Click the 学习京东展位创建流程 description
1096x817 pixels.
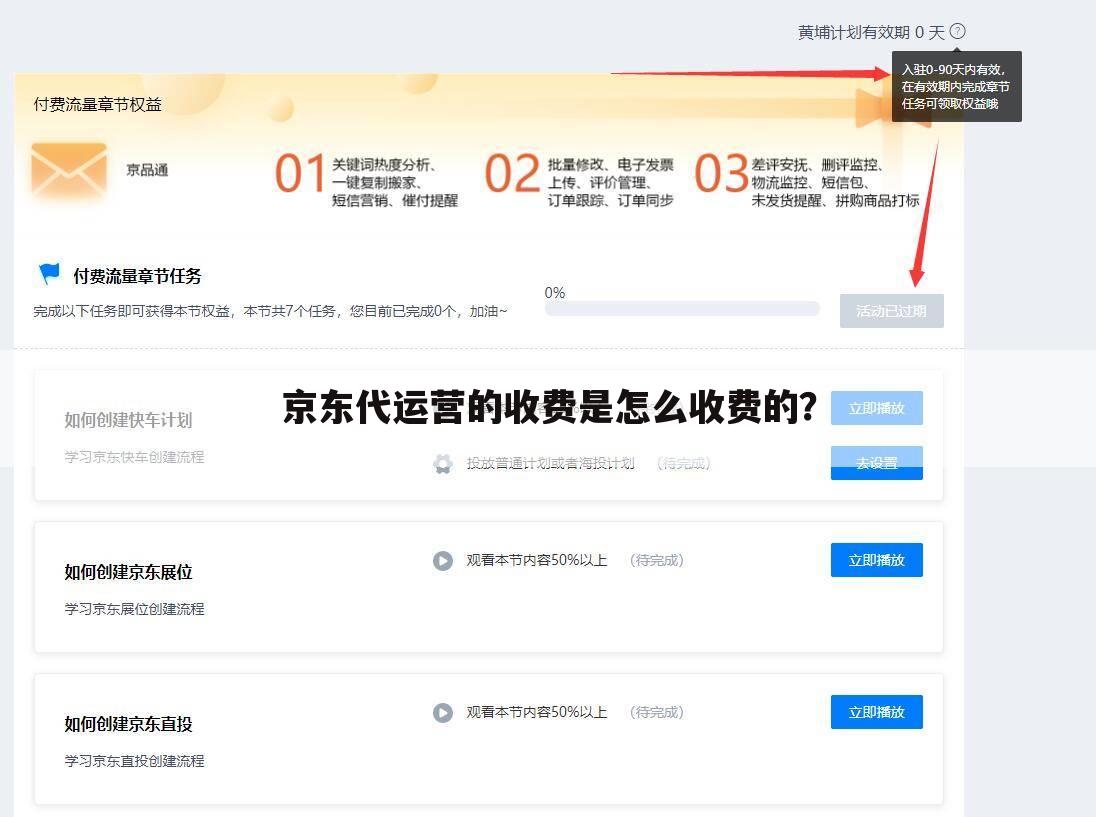(134, 609)
